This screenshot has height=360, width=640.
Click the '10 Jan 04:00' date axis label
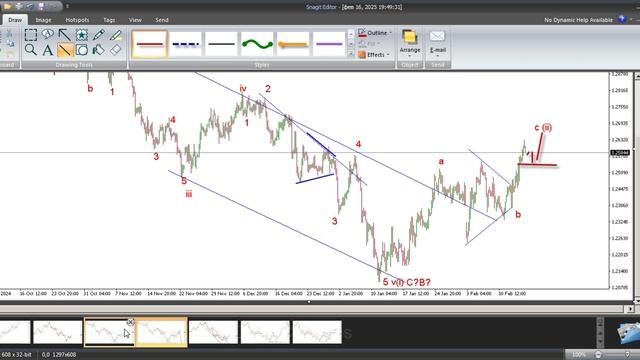coord(384,293)
